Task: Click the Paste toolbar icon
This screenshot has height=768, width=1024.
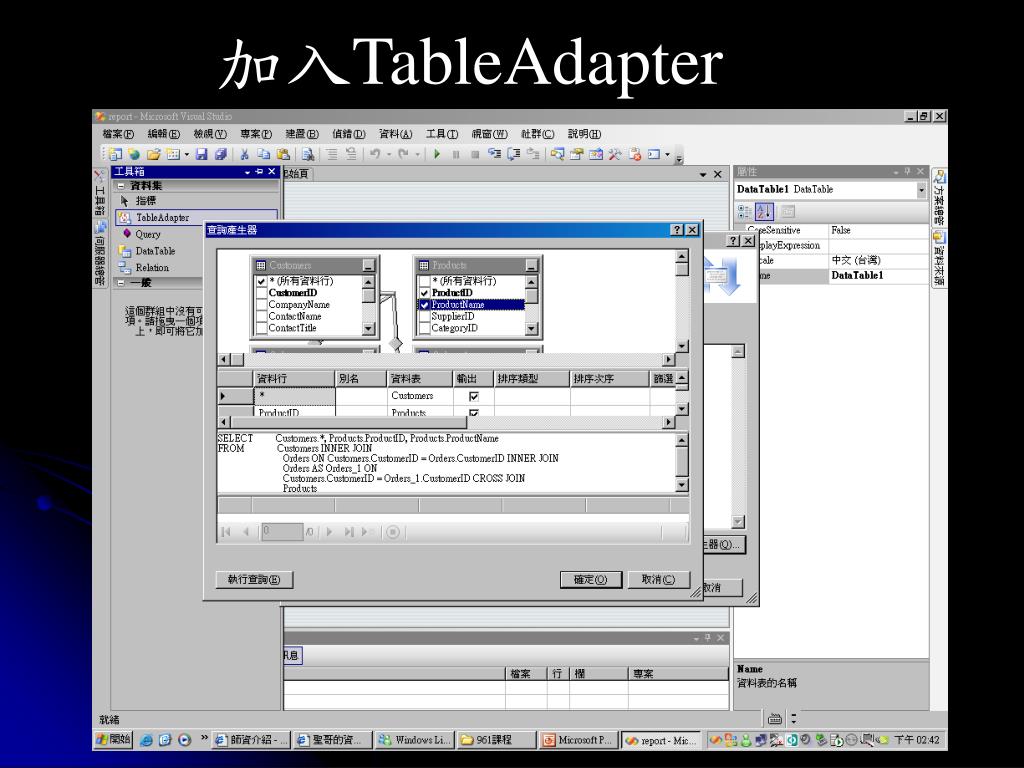Action: pos(283,154)
